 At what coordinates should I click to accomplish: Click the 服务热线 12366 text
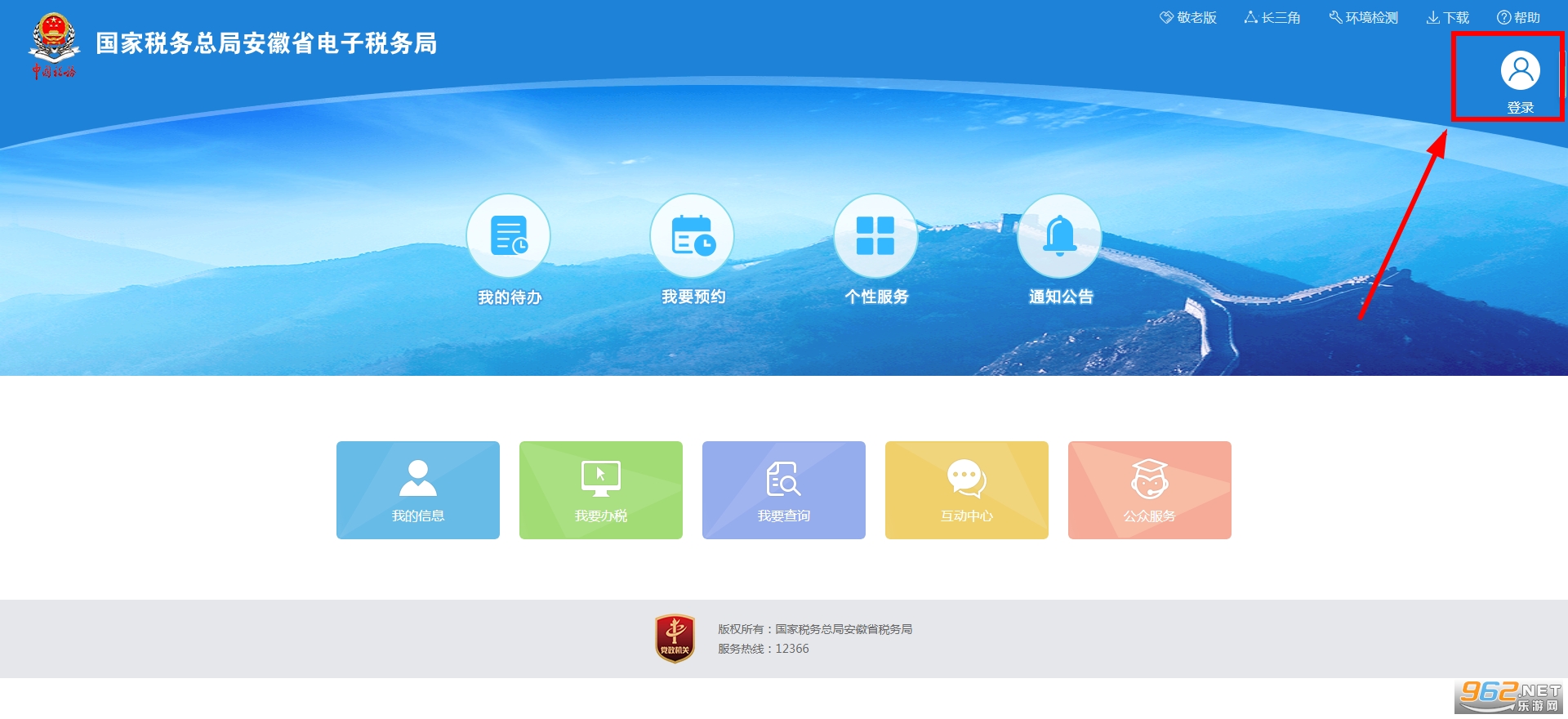coord(764,649)
